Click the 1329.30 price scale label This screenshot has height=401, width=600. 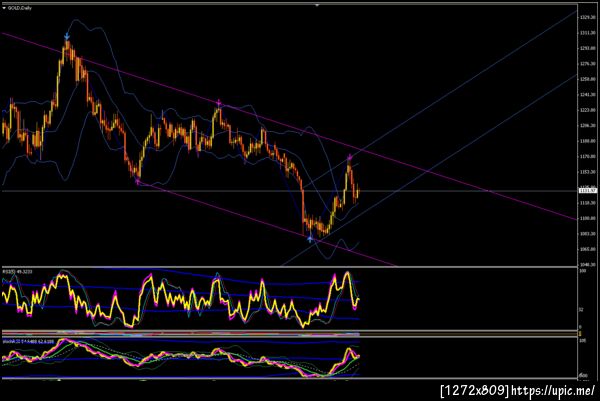588,18
